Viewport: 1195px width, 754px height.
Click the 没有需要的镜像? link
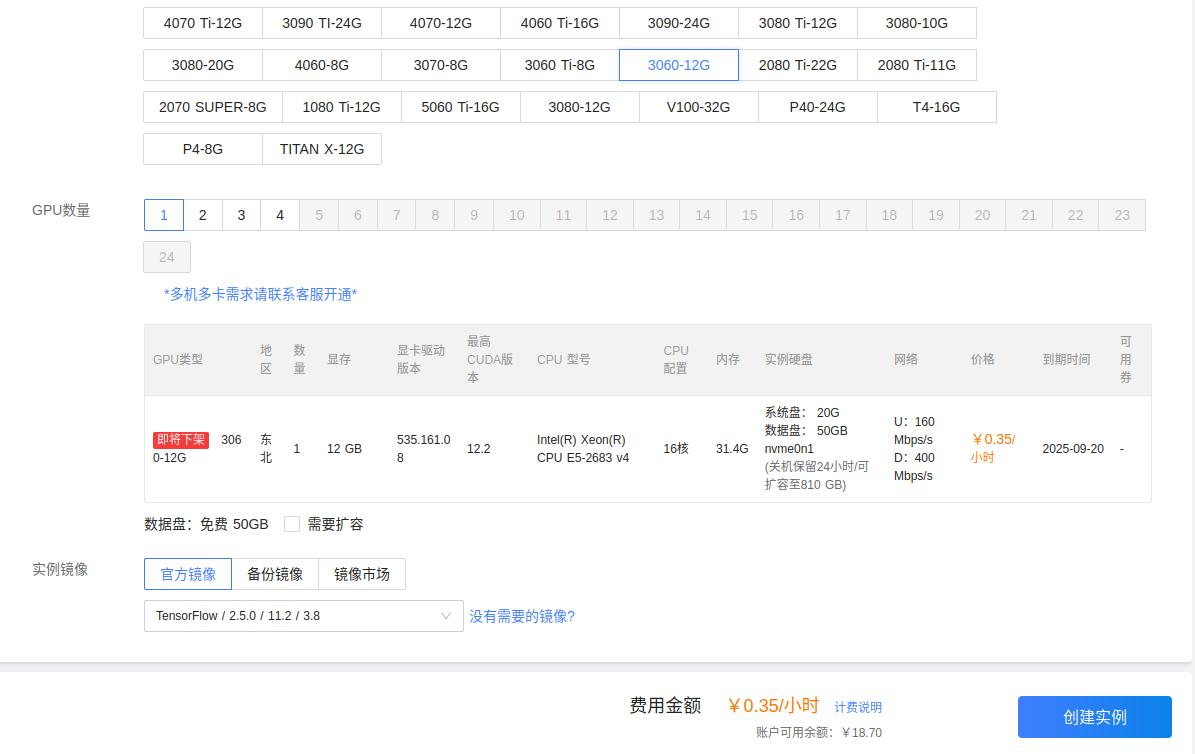(x=522, y=616)
